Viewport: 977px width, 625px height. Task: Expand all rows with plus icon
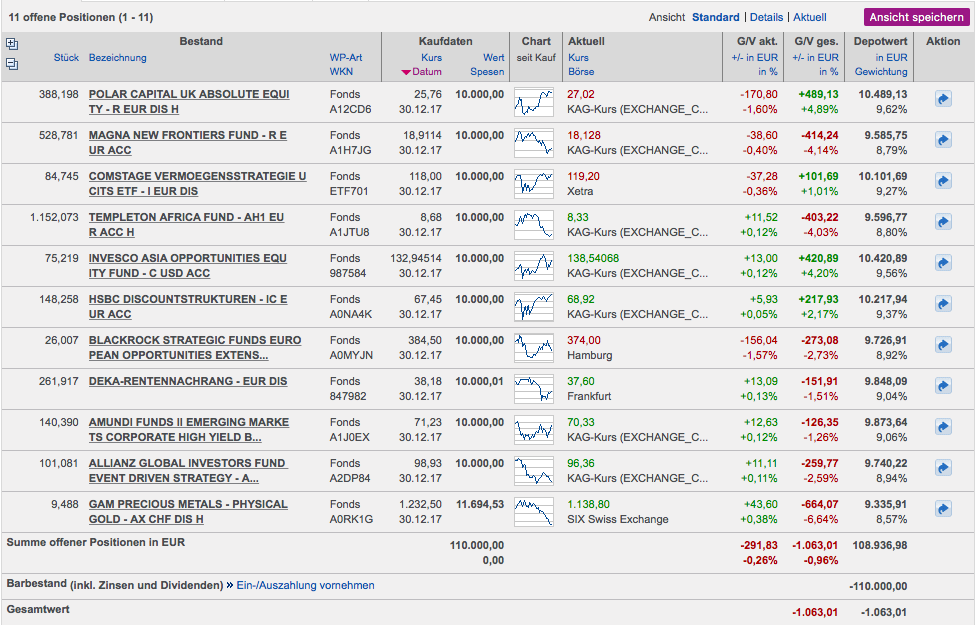12,44
